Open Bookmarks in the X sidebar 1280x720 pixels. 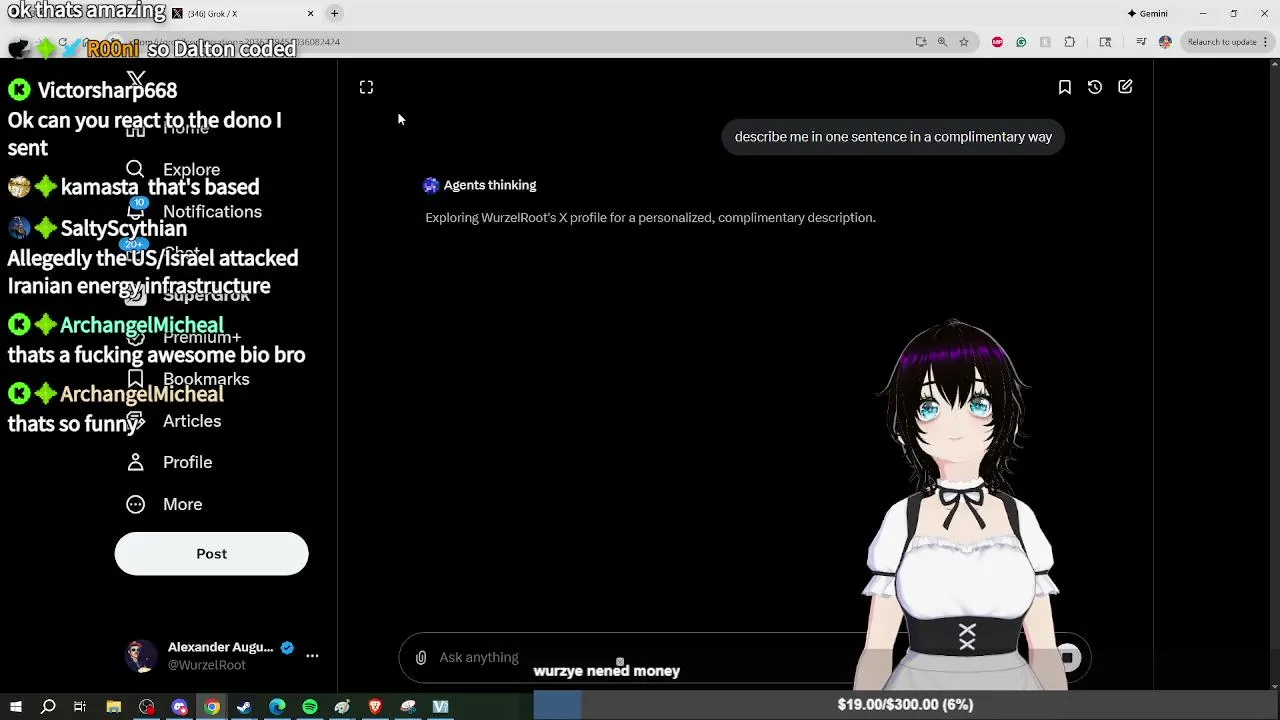(186, 379)
